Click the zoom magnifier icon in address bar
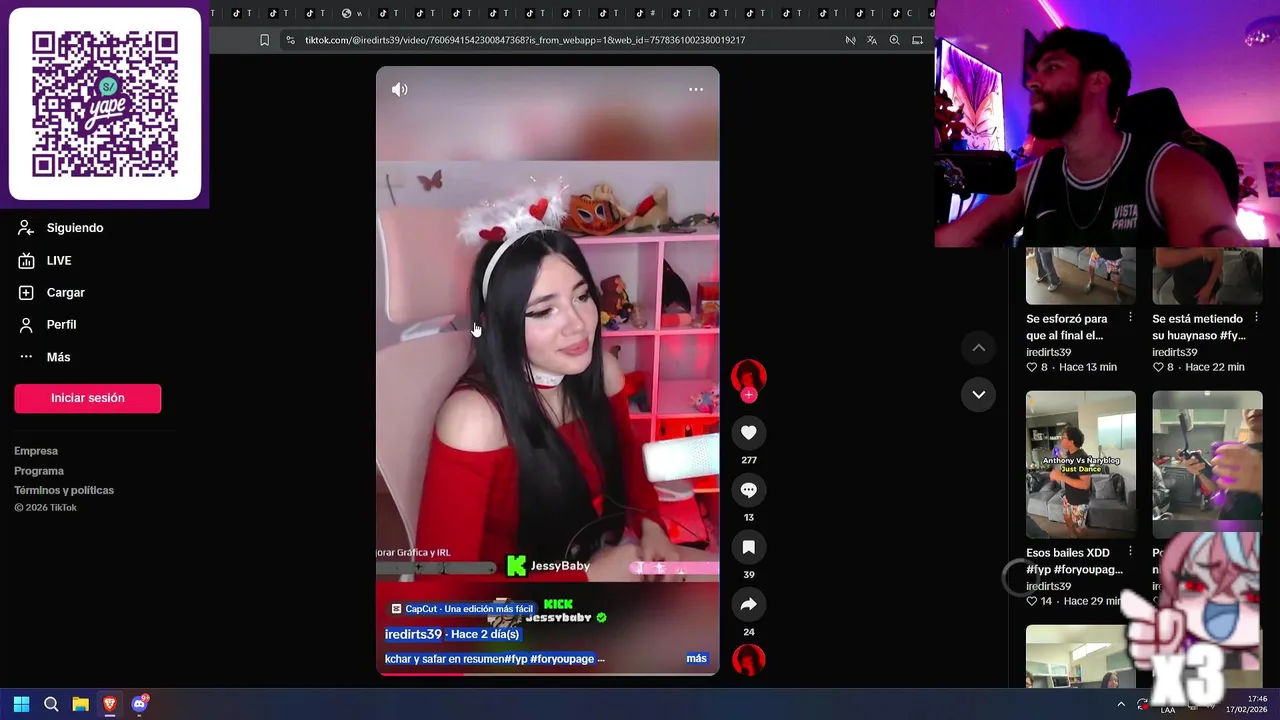The width and height of the screenshot is (1280, 720). click(894, 40)
